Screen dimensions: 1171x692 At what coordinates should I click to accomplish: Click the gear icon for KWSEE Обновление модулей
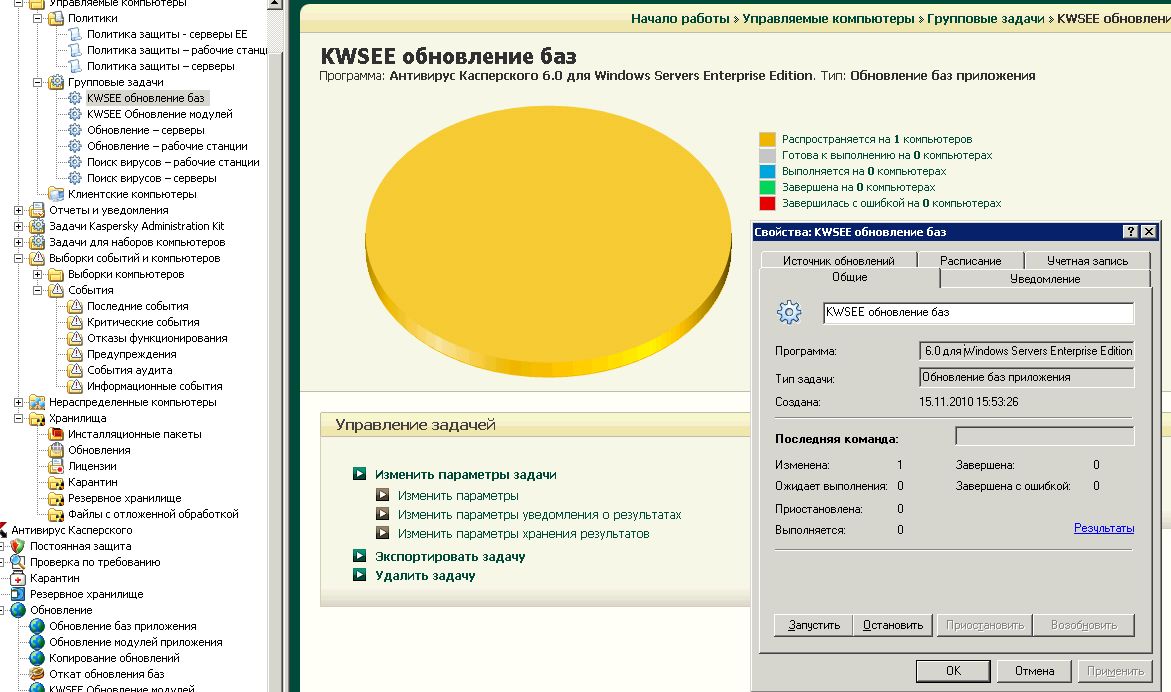pyautogui.click(x=75, y=113)
